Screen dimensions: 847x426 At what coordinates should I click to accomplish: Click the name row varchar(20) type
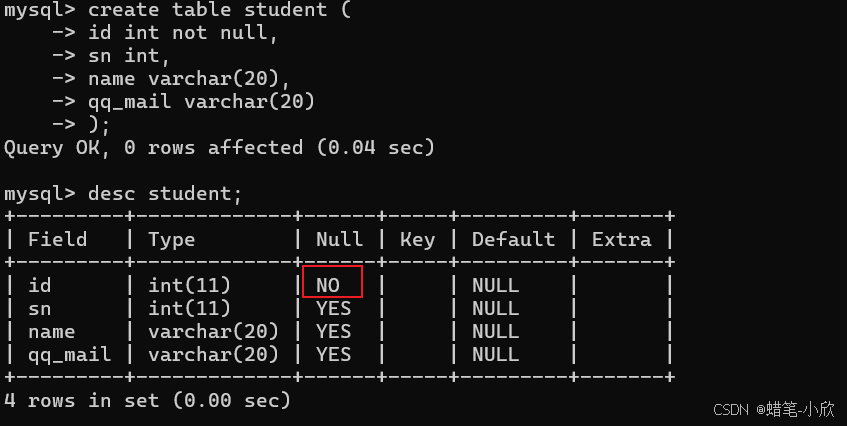(213, 332)
